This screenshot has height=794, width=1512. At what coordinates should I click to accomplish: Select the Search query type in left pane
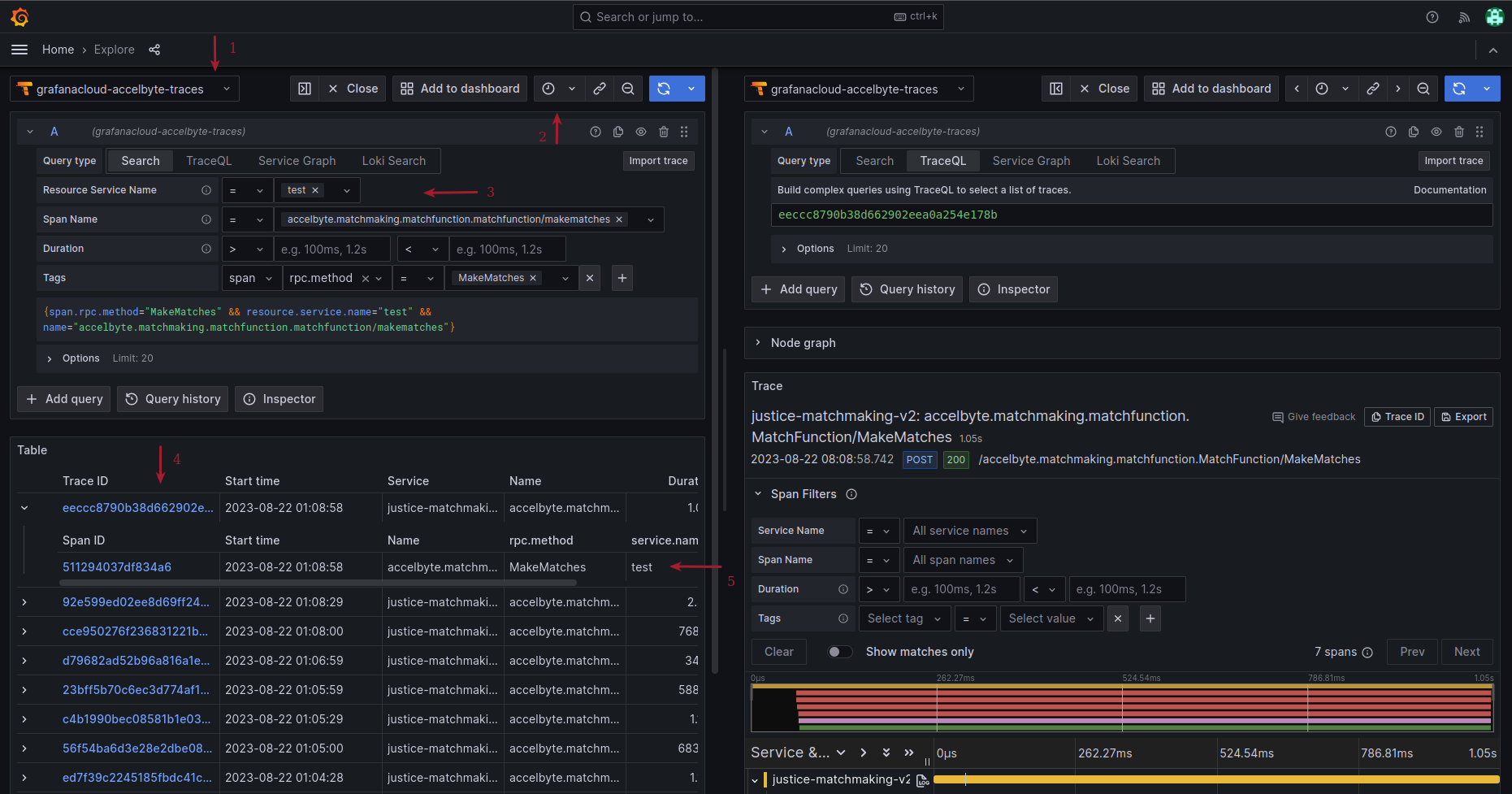coord(141,161)
